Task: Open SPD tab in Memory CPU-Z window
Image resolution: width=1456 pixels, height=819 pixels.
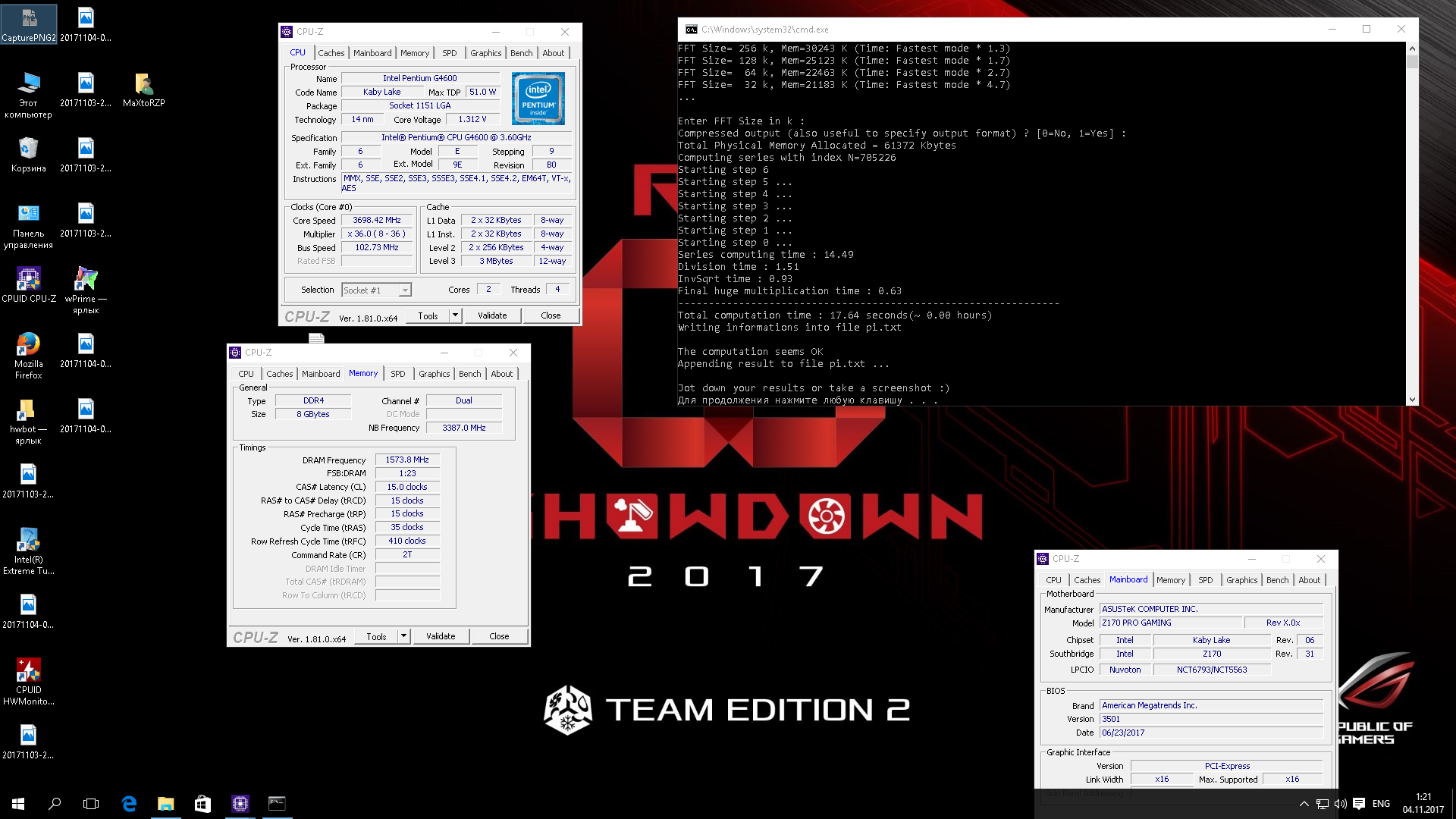Action: tap(397, 374)
